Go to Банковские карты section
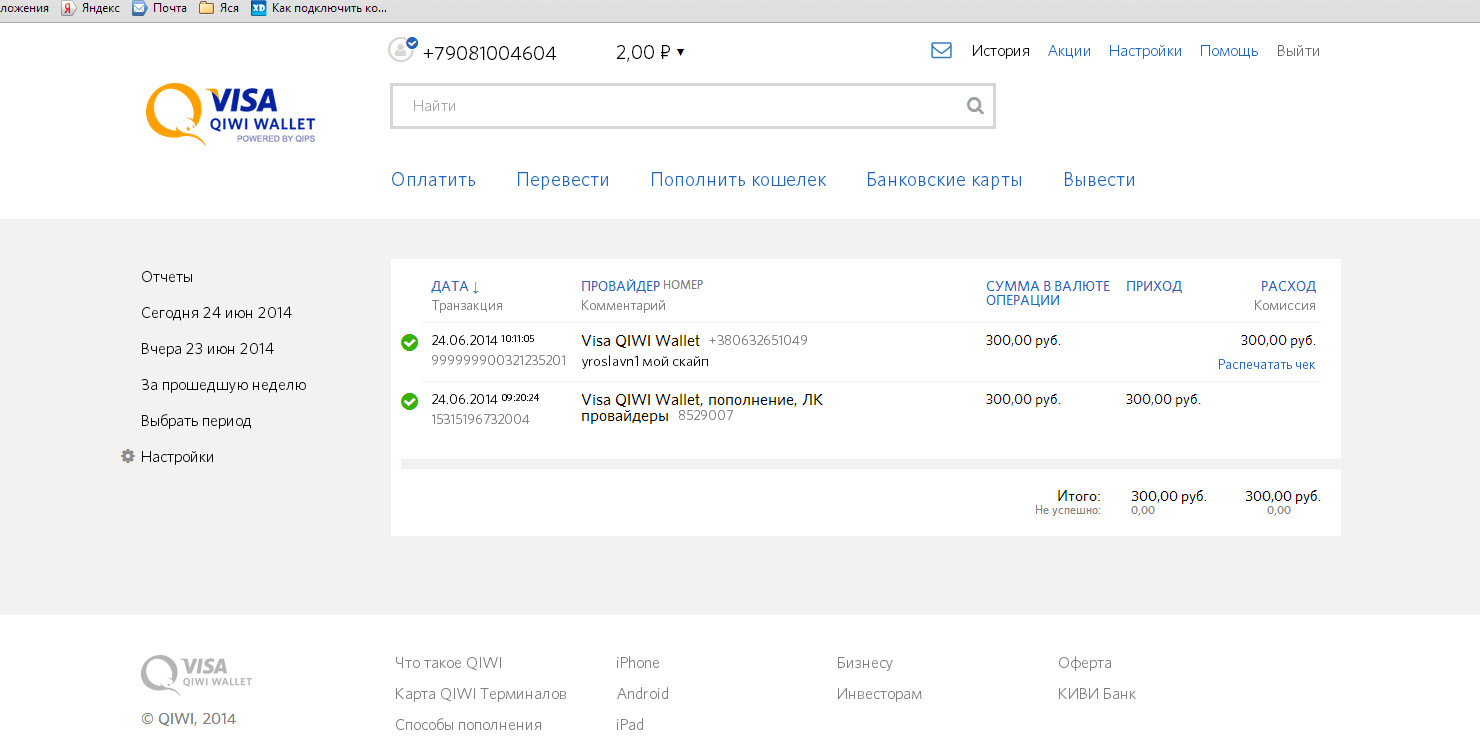The width and height of the screenshot is (1480, 746). click(x=944, y=180)
